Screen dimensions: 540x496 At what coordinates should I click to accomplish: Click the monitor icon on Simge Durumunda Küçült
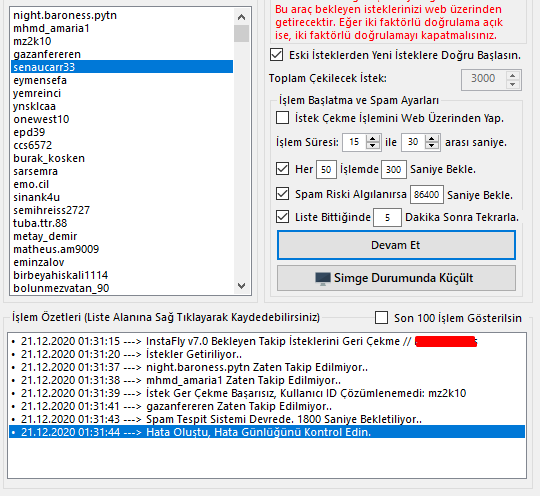click(323, 278)
